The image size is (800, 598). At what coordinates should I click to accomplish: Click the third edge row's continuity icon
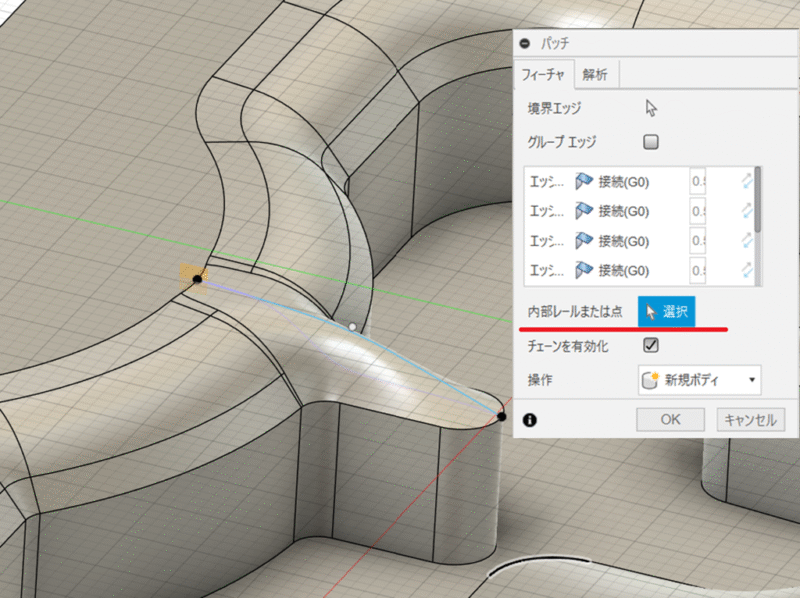tap(582, 241)
